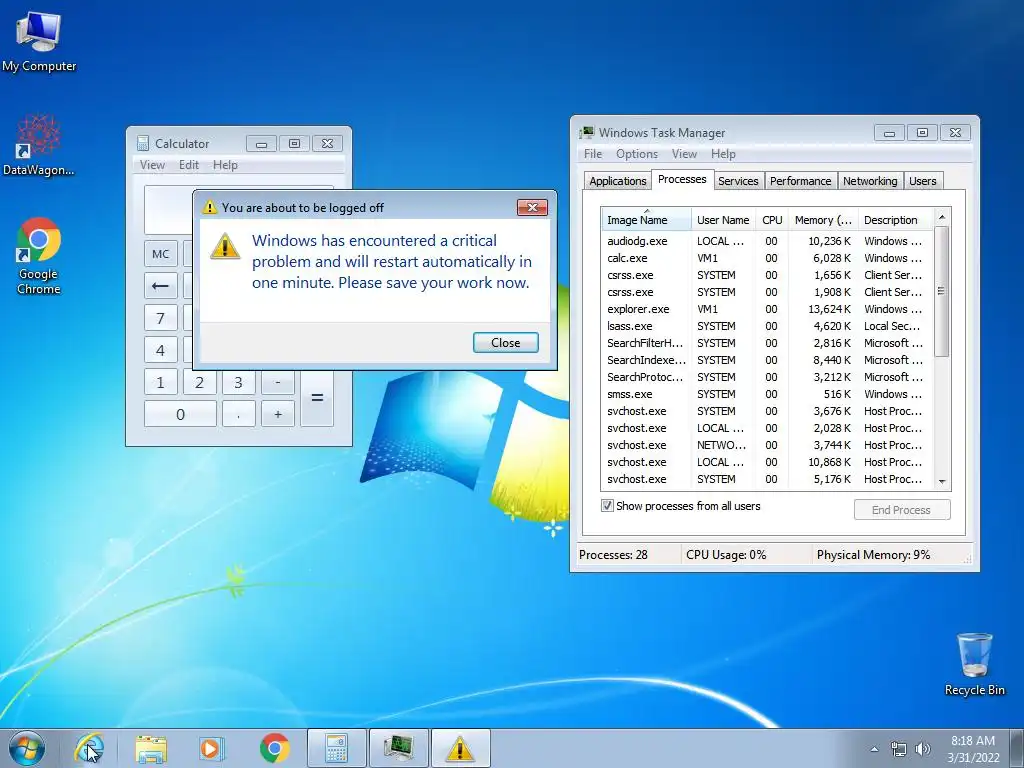The image size is (1024, 768).
Task: Switch to Users tab
Action: (x=922, y=181)
